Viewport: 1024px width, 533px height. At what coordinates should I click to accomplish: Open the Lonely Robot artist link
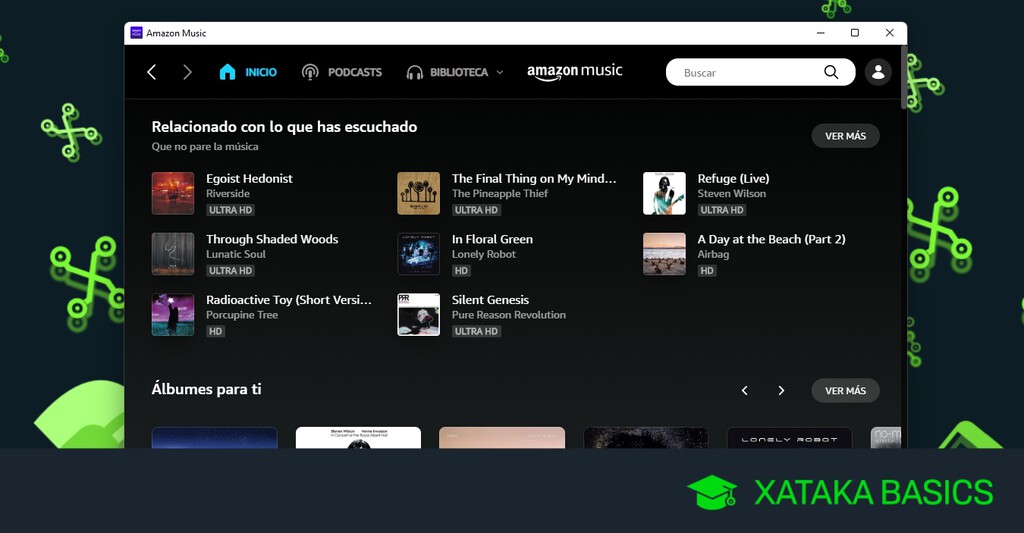point(484,254)
